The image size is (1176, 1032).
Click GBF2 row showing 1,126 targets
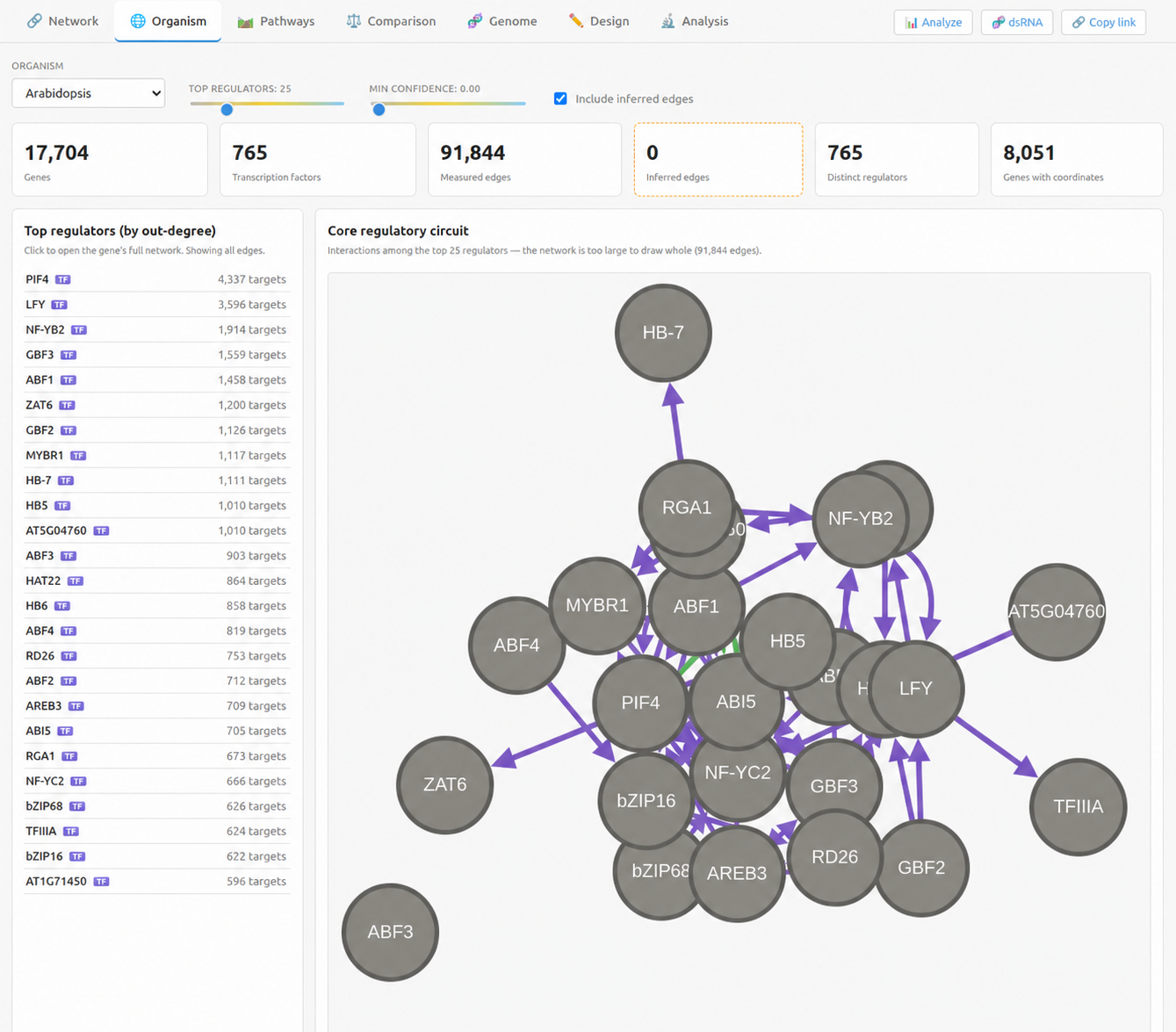coord(155,430)
